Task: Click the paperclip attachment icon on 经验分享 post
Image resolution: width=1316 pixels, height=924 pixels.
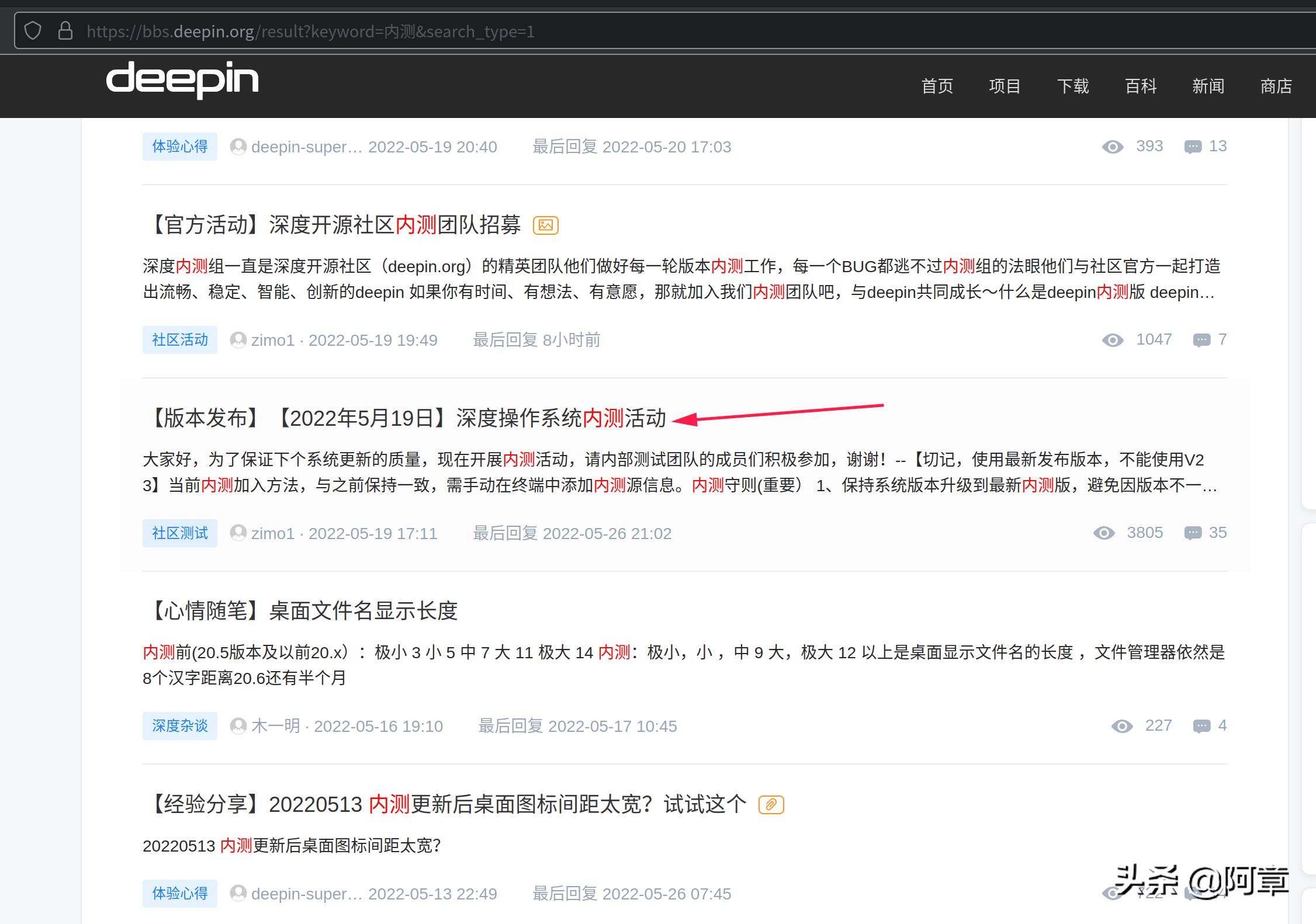Action: [772, 804]
